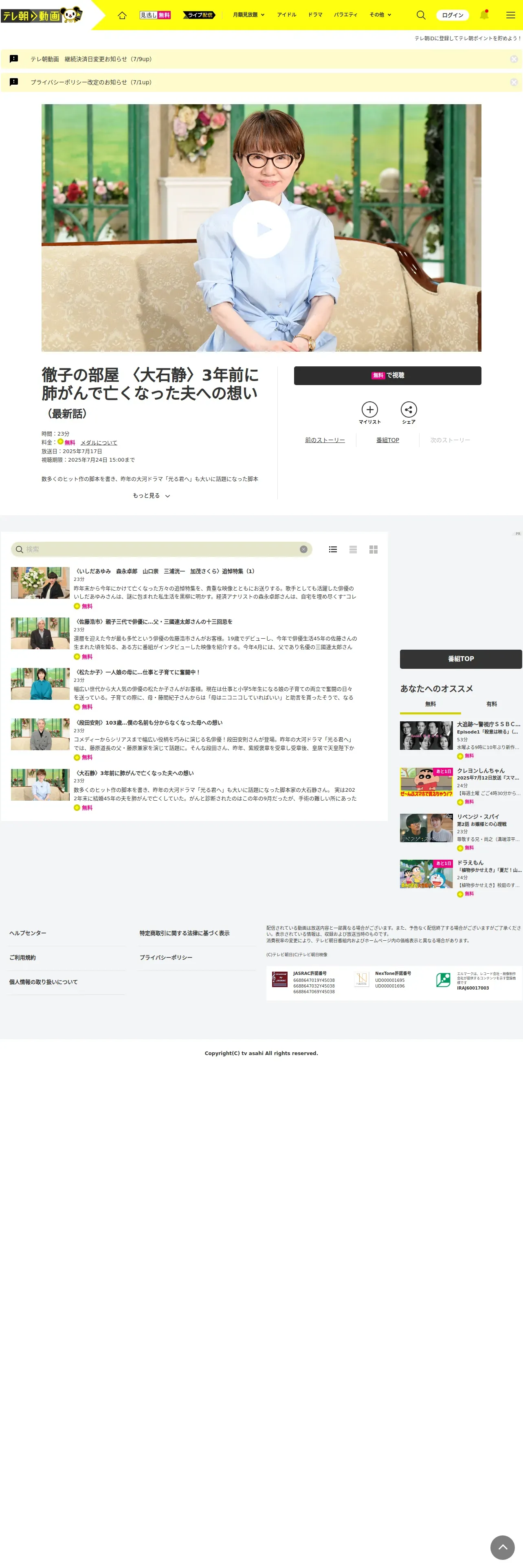The width and height of the screenshot is (523, 1568).
Task: Open the ドラえもん recommendation thumbnail
Action: (426, 874)
